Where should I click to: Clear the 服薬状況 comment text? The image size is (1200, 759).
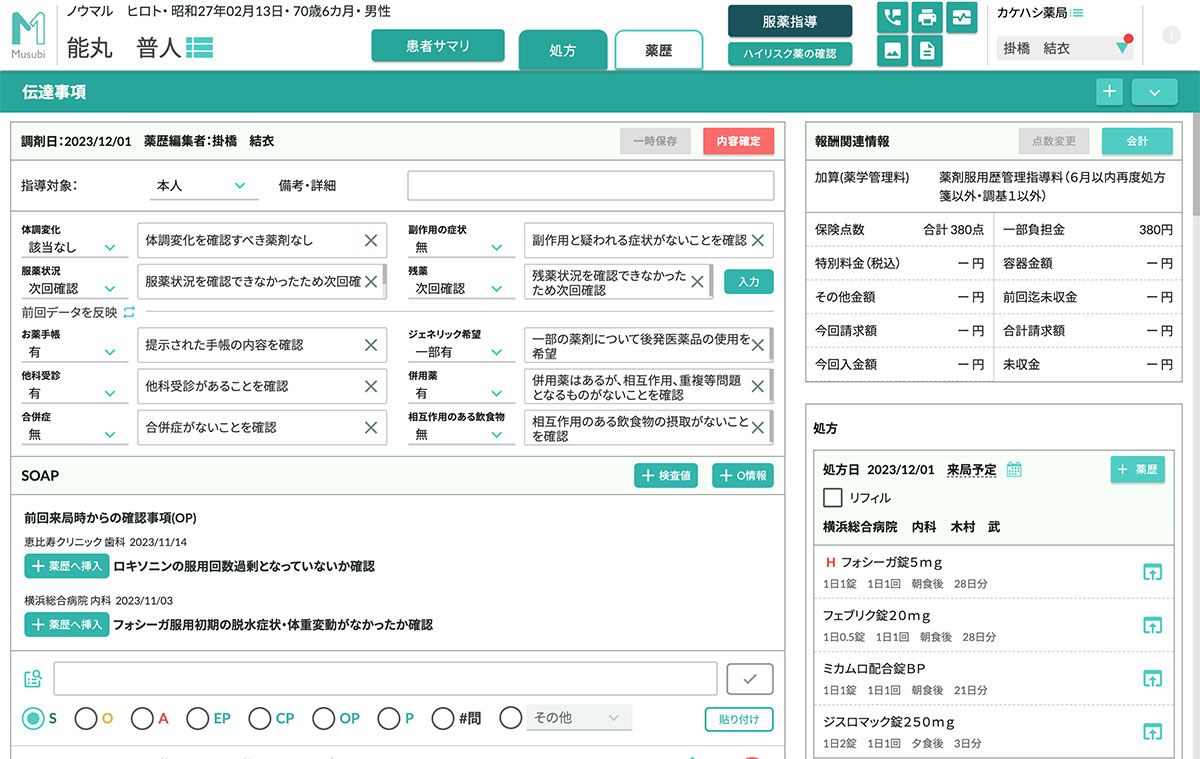click(371, 281)
